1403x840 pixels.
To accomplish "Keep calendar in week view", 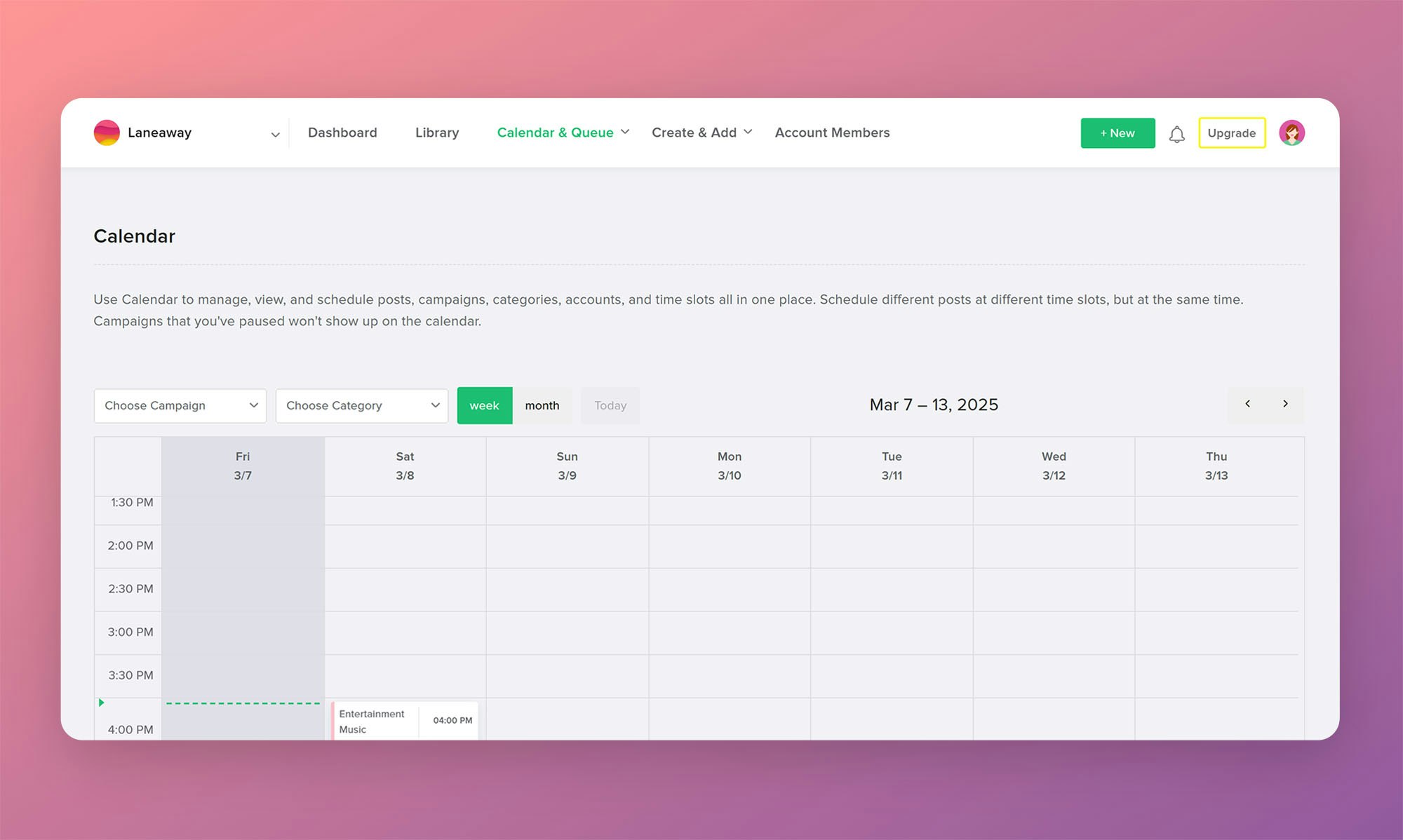I will point(484,405).
